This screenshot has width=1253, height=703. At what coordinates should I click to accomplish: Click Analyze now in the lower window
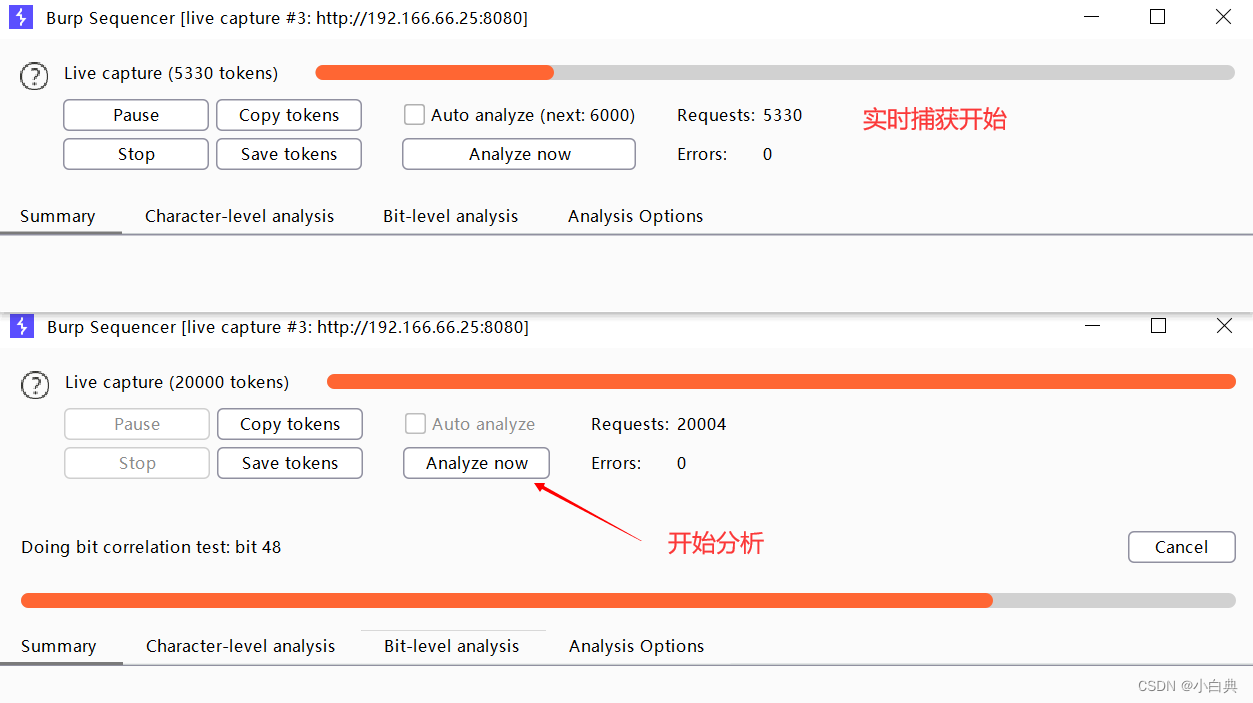click(x=477, y=463)
